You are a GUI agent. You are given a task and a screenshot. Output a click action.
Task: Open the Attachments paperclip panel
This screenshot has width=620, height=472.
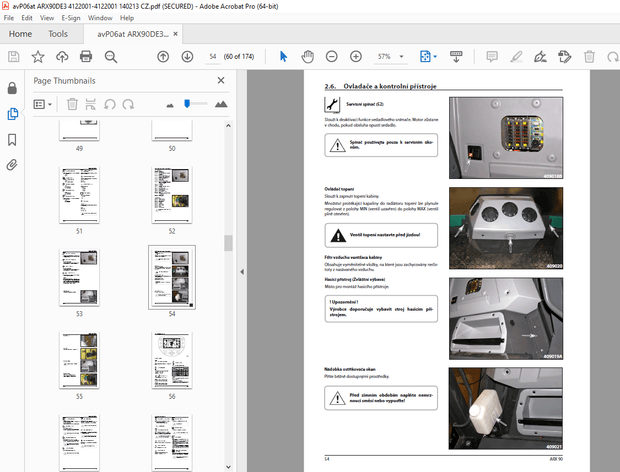(x=12, y=165)
